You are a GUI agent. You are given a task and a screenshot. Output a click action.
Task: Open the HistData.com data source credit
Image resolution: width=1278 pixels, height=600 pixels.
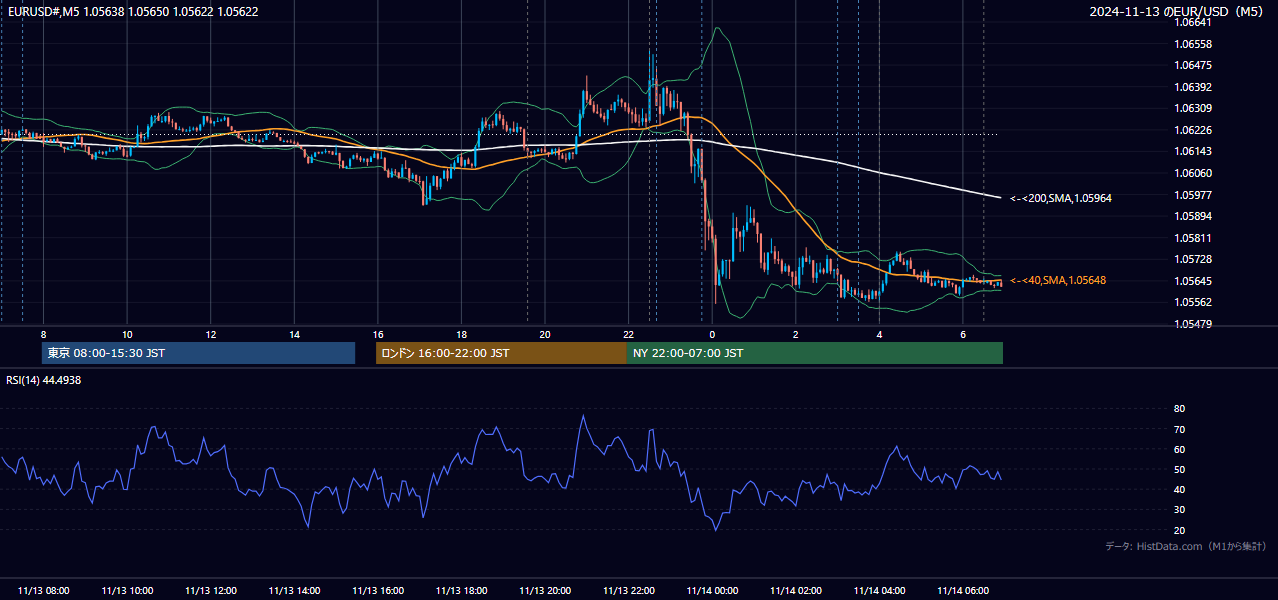tap(1186, 546)
